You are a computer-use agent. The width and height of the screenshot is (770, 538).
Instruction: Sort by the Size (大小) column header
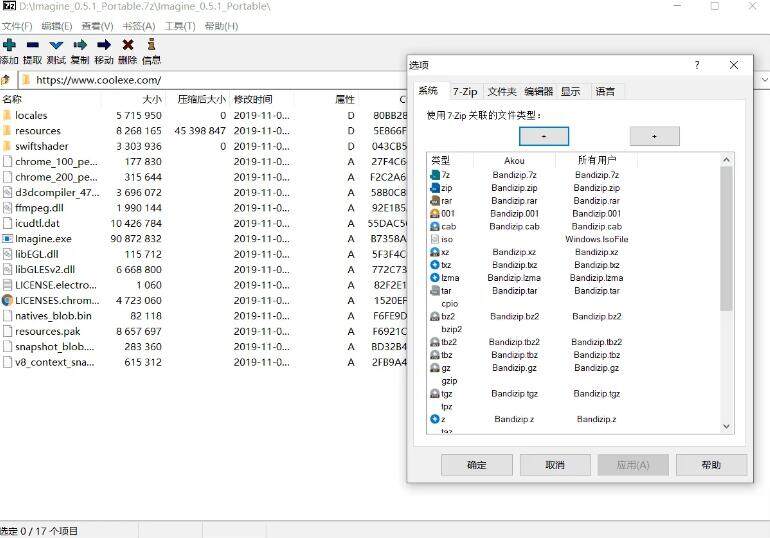(134, 99)
